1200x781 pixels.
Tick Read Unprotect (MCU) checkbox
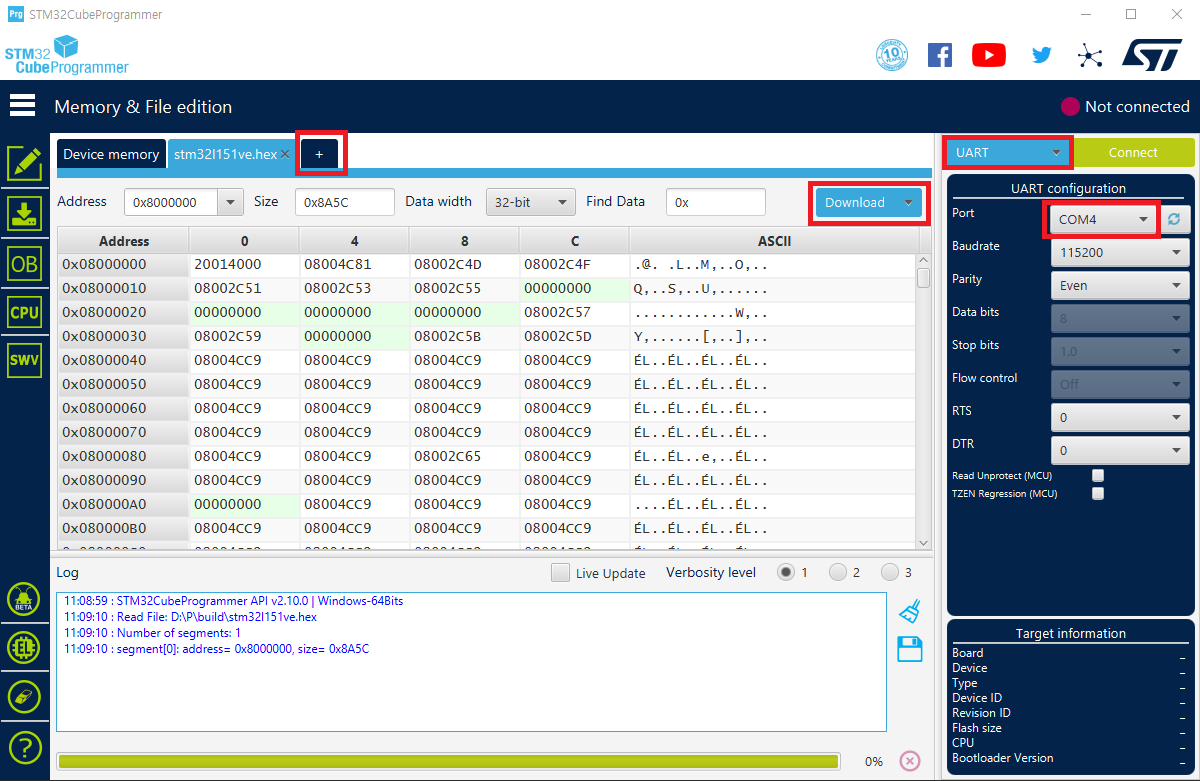pyautogui.click(x=1098, y=475)
